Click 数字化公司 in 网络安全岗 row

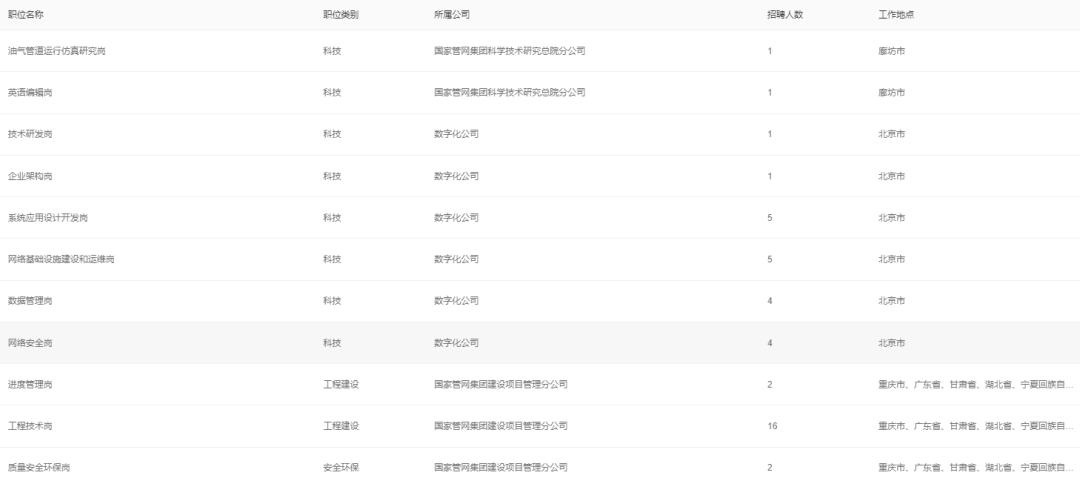point(456,343)
